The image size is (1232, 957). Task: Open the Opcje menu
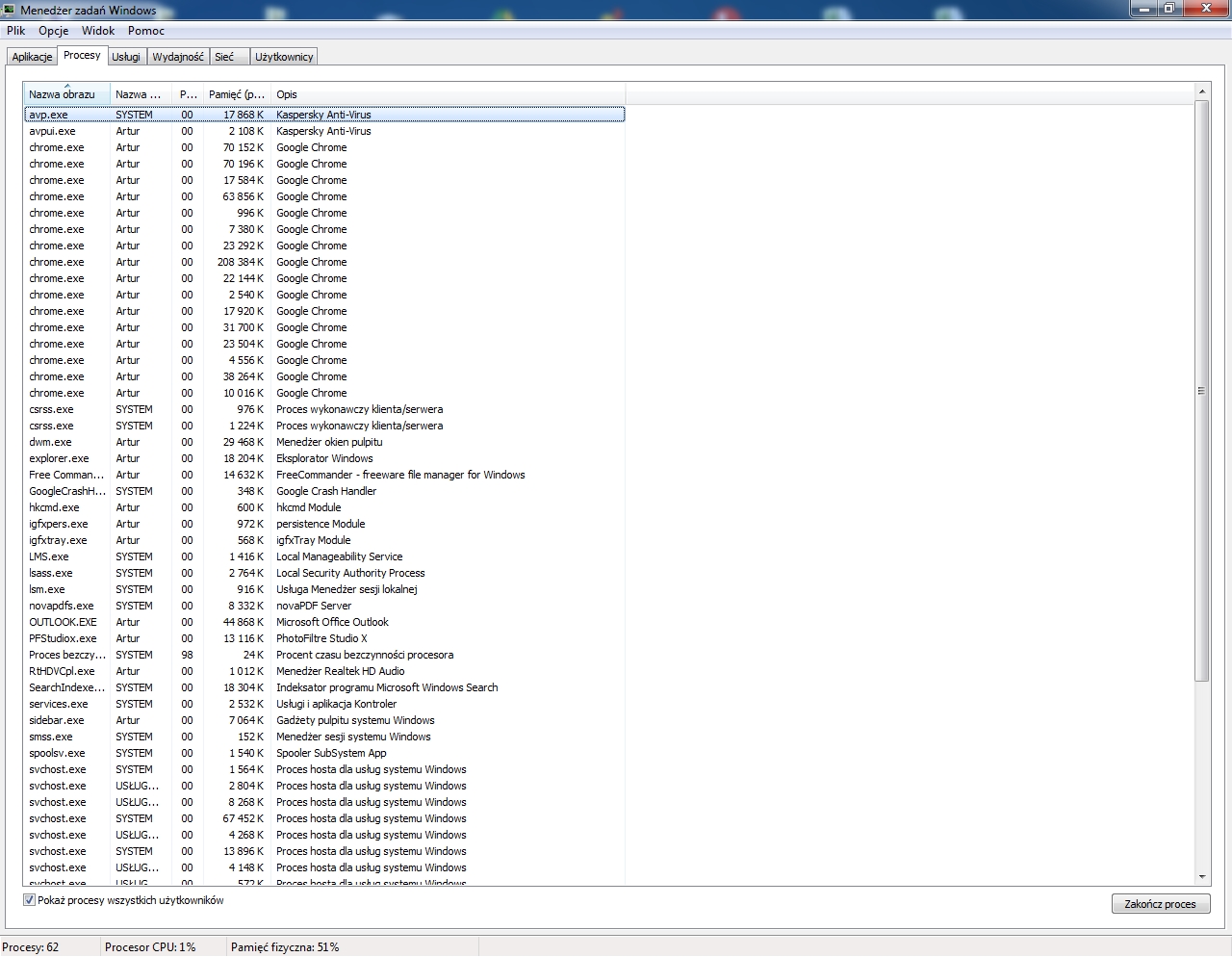(54, 31)
